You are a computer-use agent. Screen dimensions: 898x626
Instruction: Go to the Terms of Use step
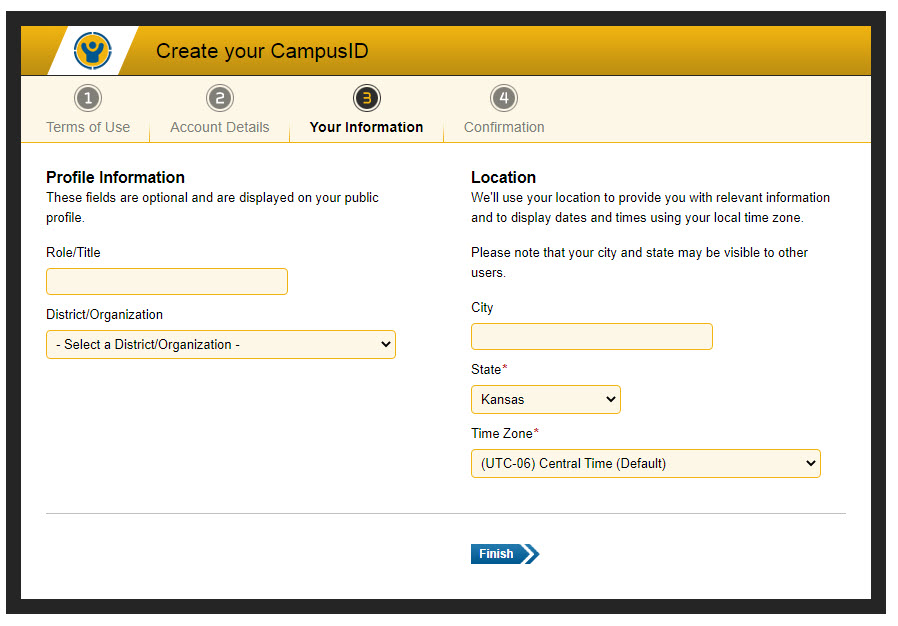[88, 127]
